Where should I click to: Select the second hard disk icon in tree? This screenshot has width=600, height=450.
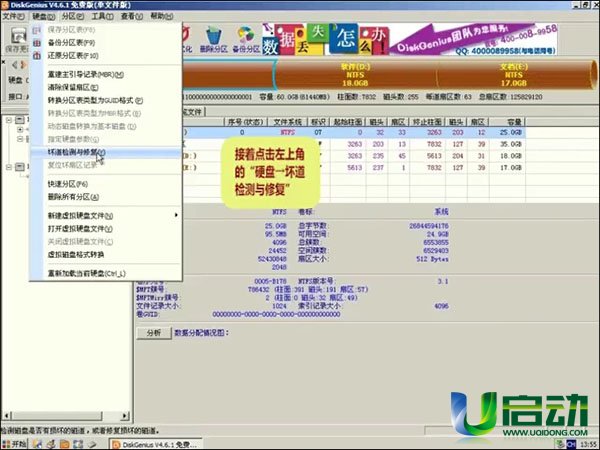[x=20, y=167]
